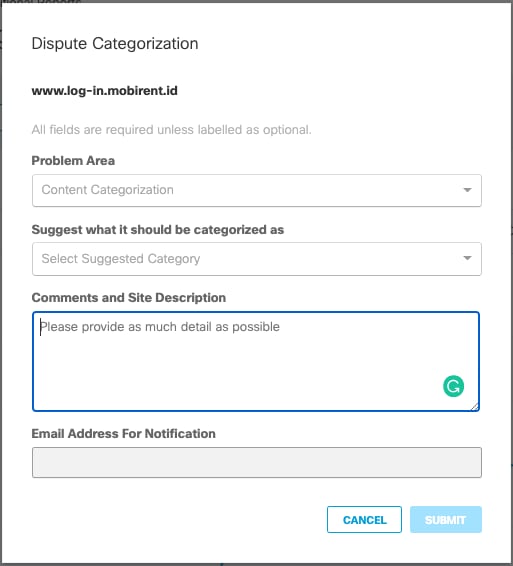513x566 pixels.
Task: Click the Grammarly icon in comments box
Action: point(453,386)
